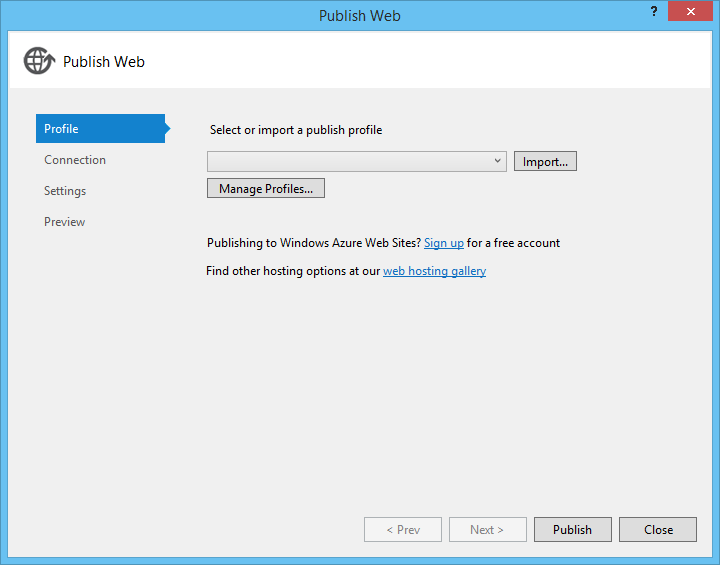Switch to the Settings step

[x=65, y=191]
